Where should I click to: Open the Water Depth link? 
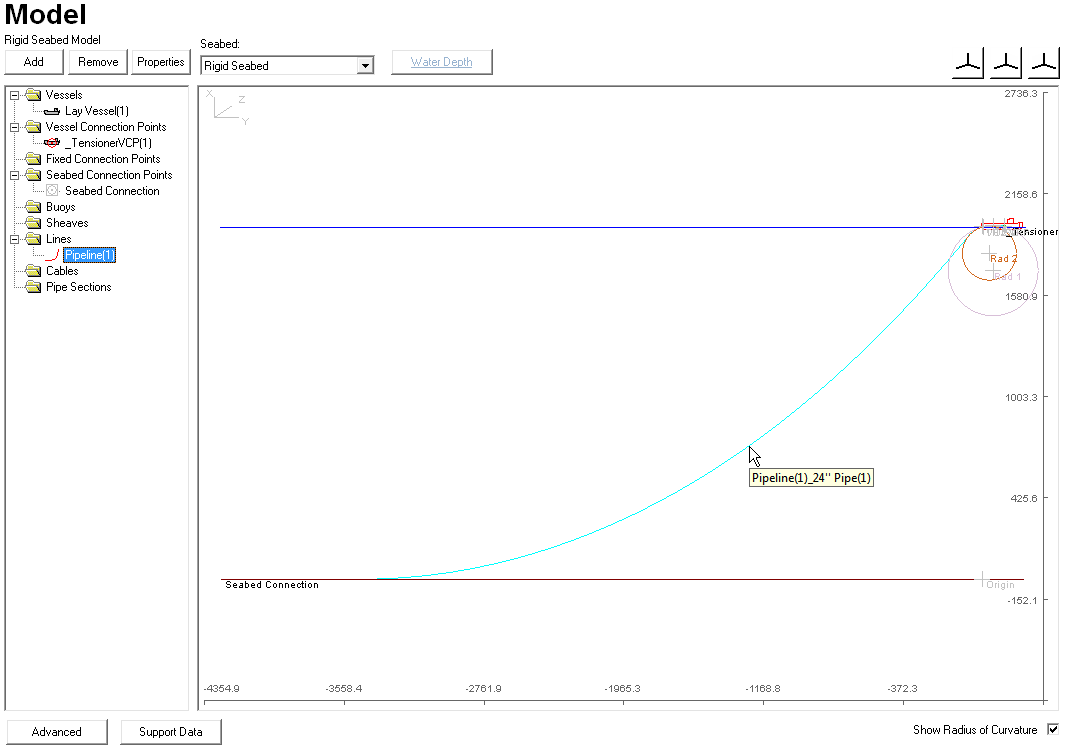(441, 62)
